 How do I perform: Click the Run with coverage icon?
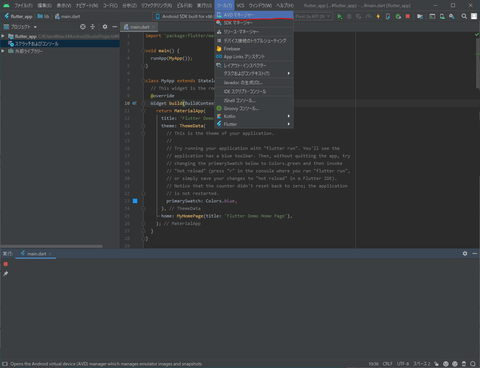[359, 16]
